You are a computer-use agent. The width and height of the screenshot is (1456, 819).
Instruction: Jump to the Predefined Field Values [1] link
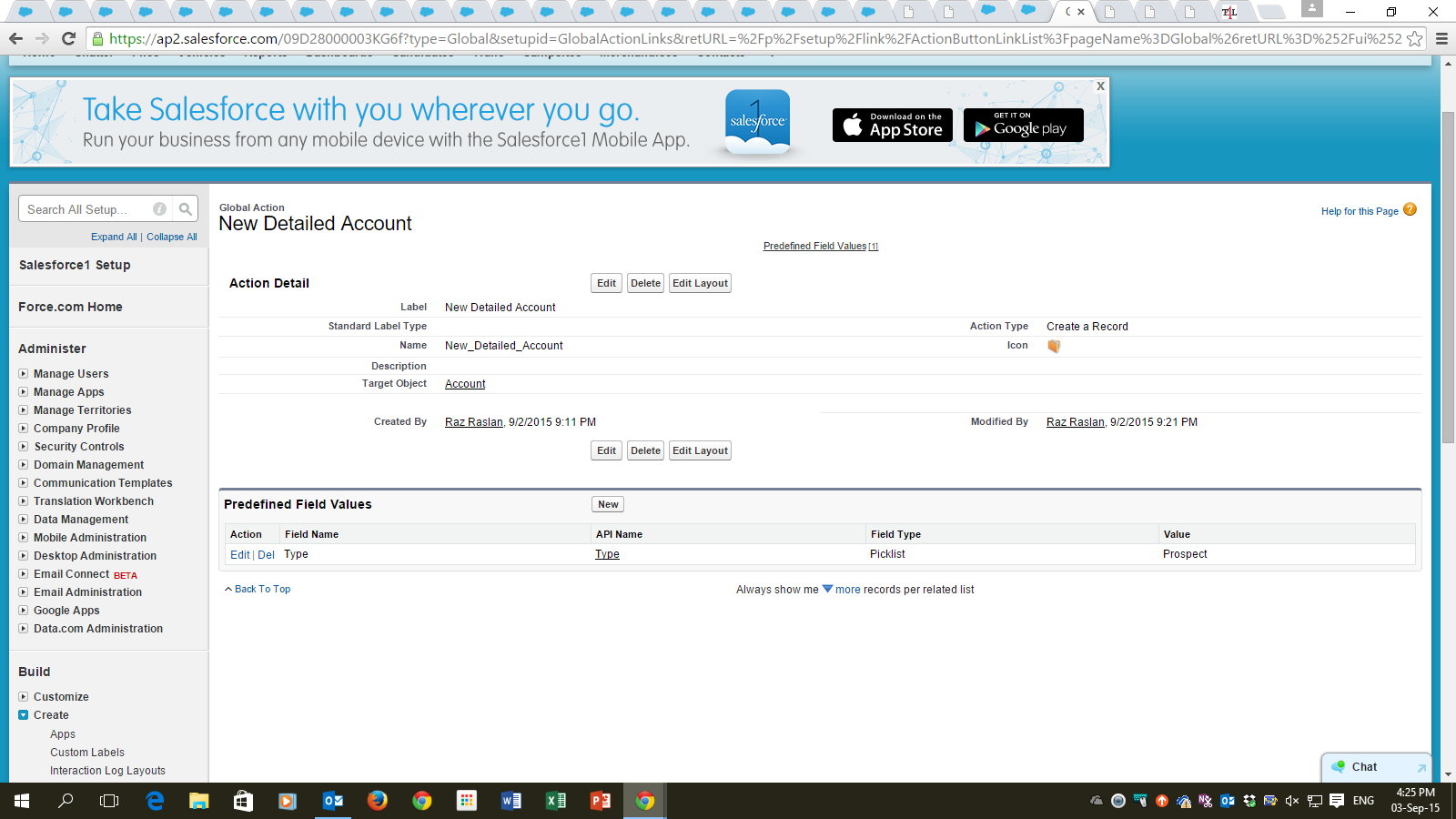821,247
